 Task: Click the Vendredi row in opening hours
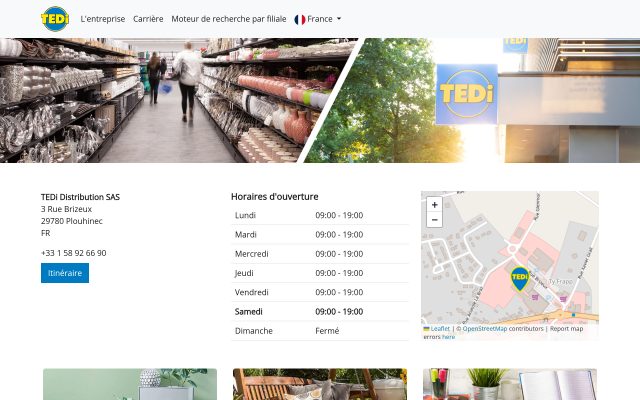pyautogui.click(x=320, y=292)
